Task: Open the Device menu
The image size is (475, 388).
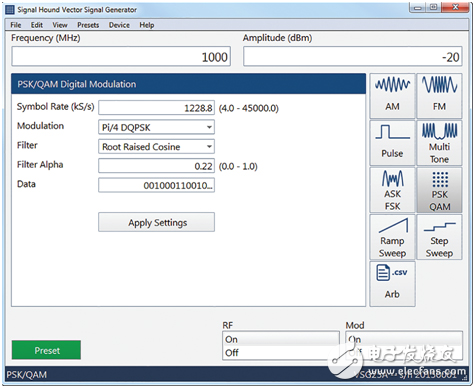Action: tap(119, 25)
